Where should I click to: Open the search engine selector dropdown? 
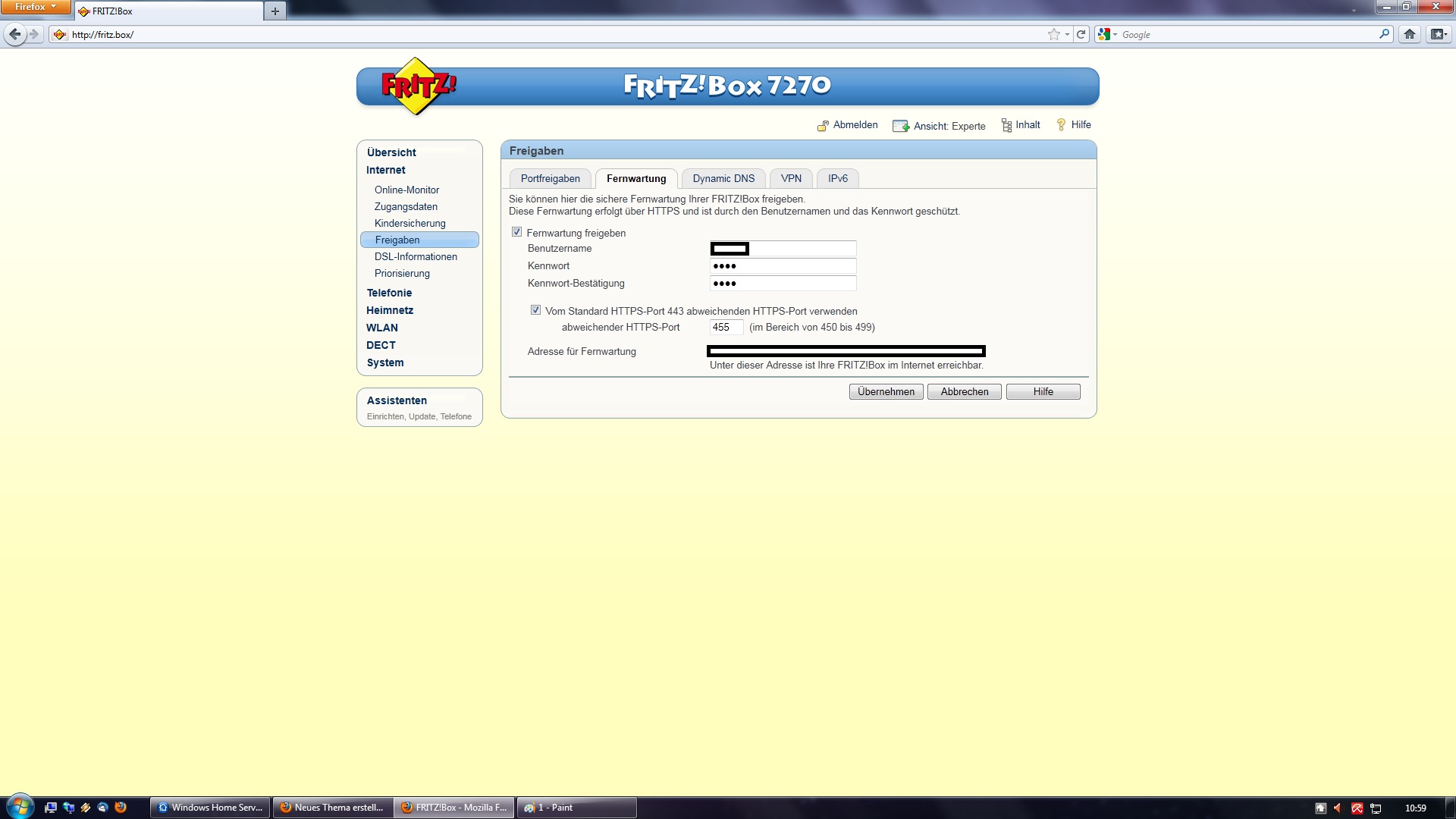(x=1107, y=34)
